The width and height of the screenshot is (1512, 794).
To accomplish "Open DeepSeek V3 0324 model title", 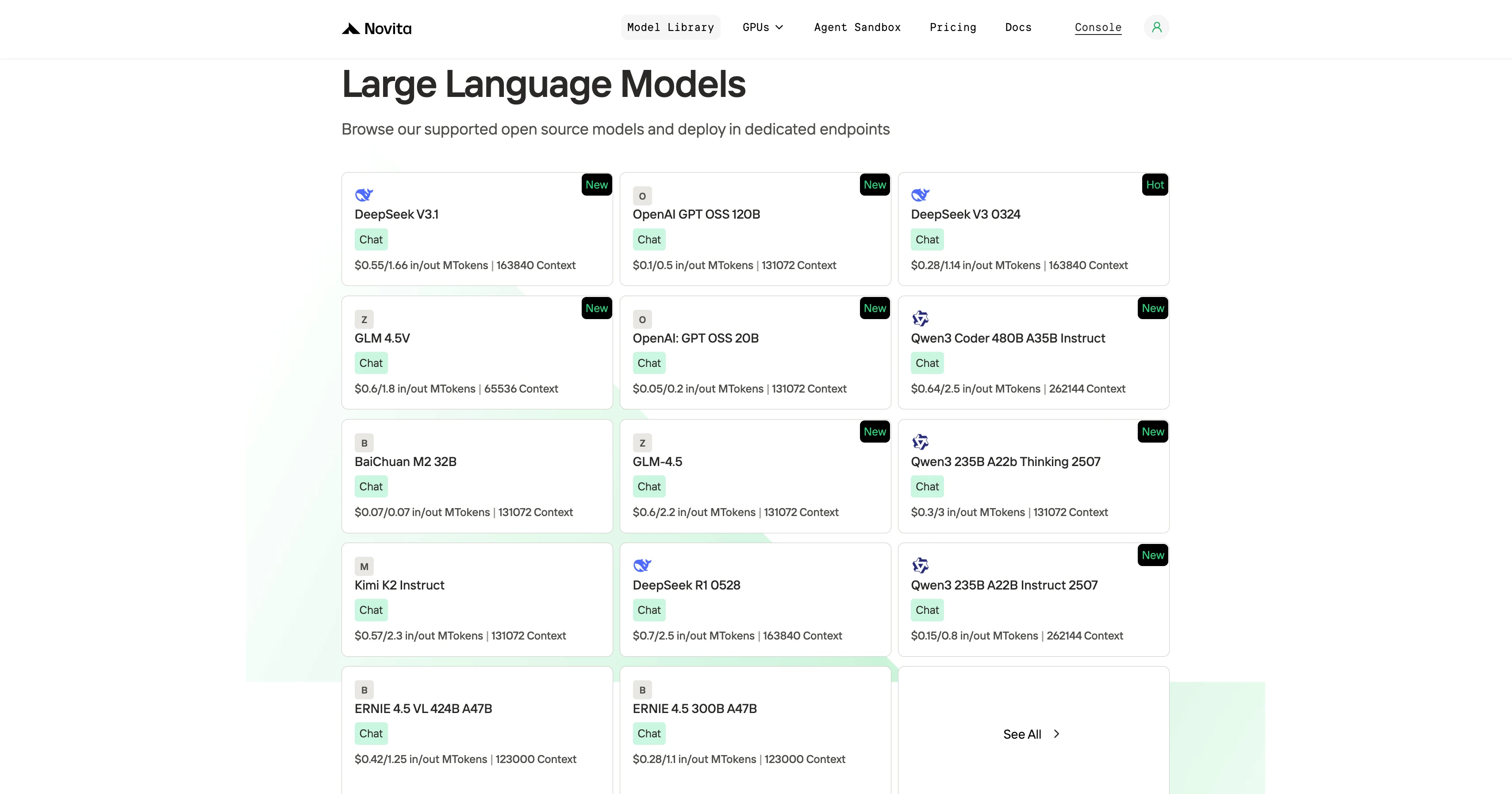I will point(966,214).
